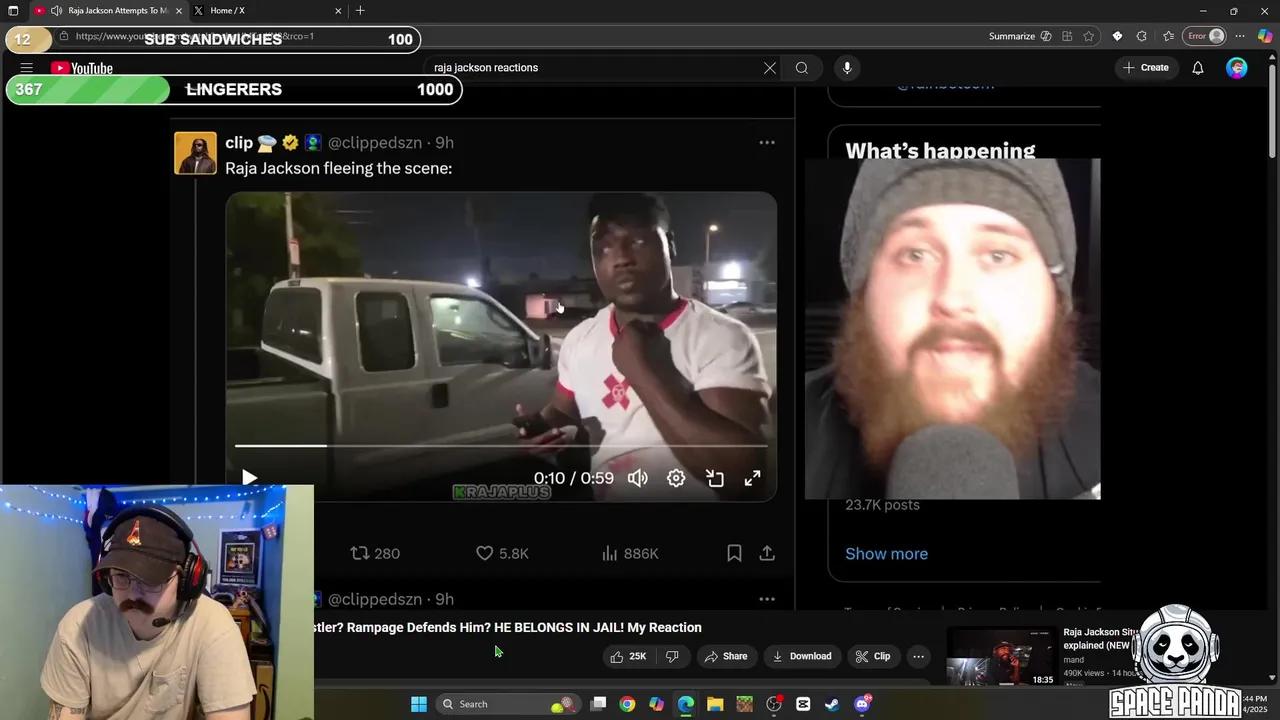Open more options on the clip tweet
Image resolution: width=1280 pixels, height=720 pixels.
coord(767,143)
